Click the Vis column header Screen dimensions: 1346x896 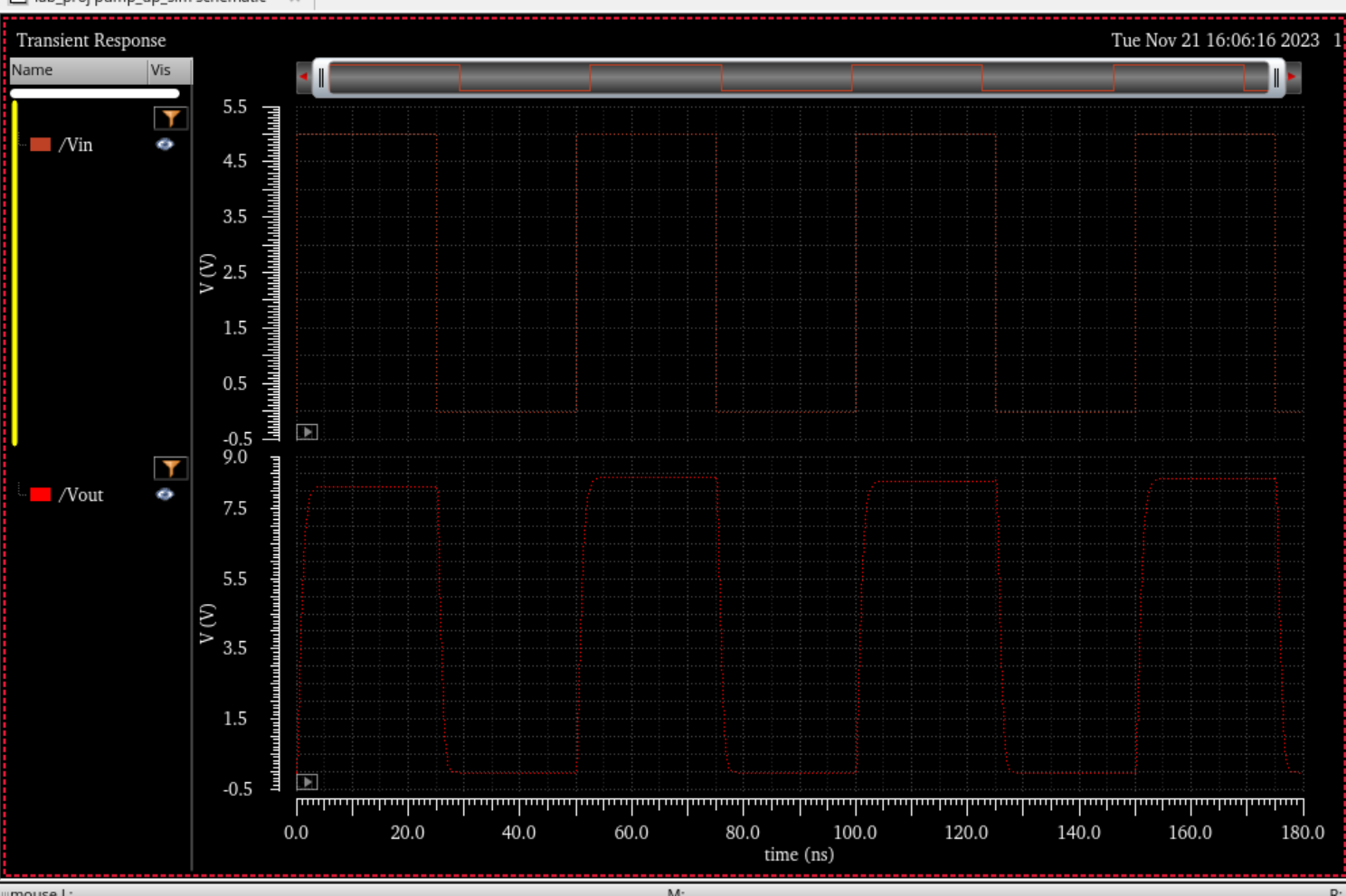click(161, 70)
